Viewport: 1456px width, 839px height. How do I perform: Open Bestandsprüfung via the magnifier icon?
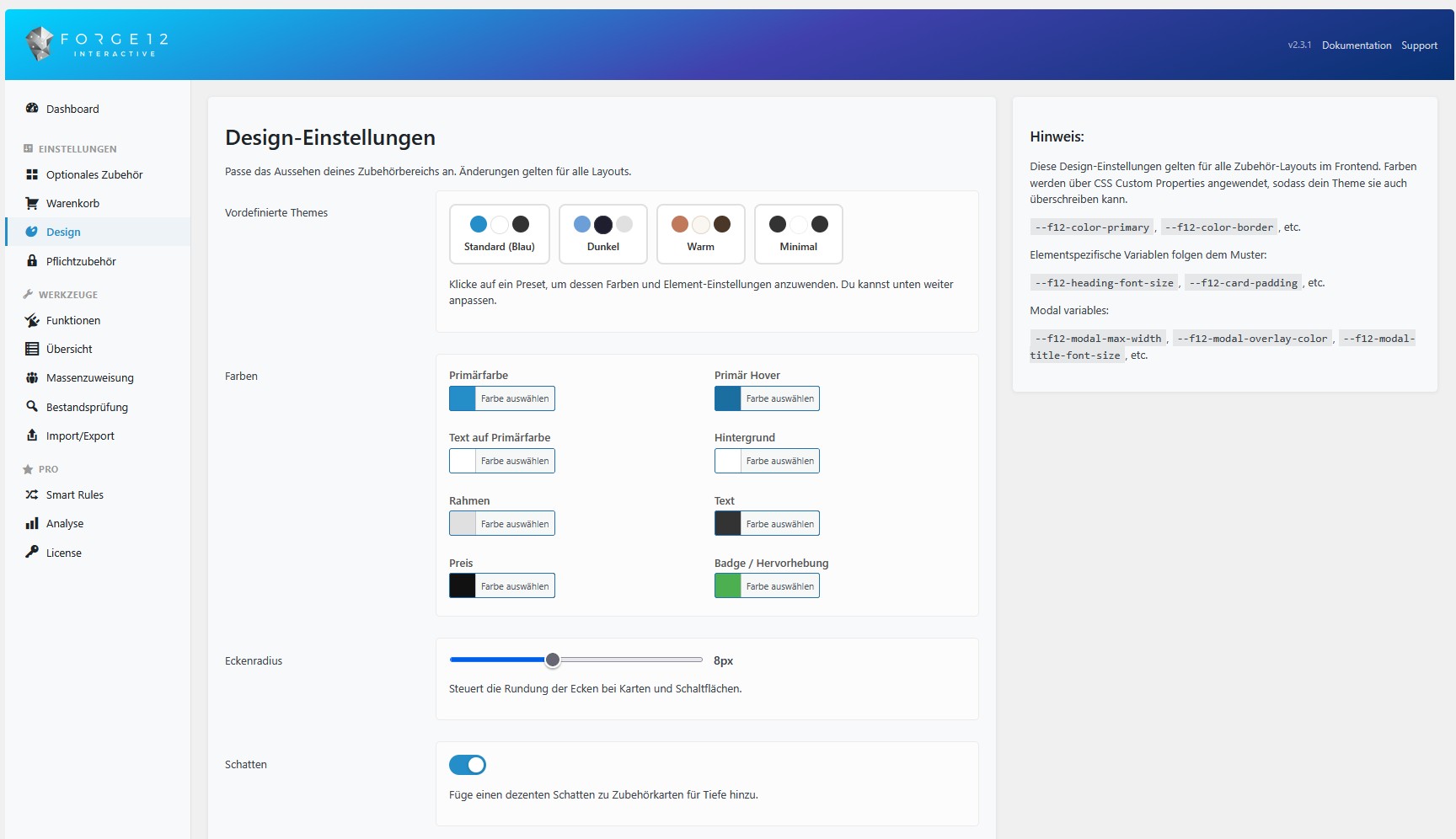31,407
